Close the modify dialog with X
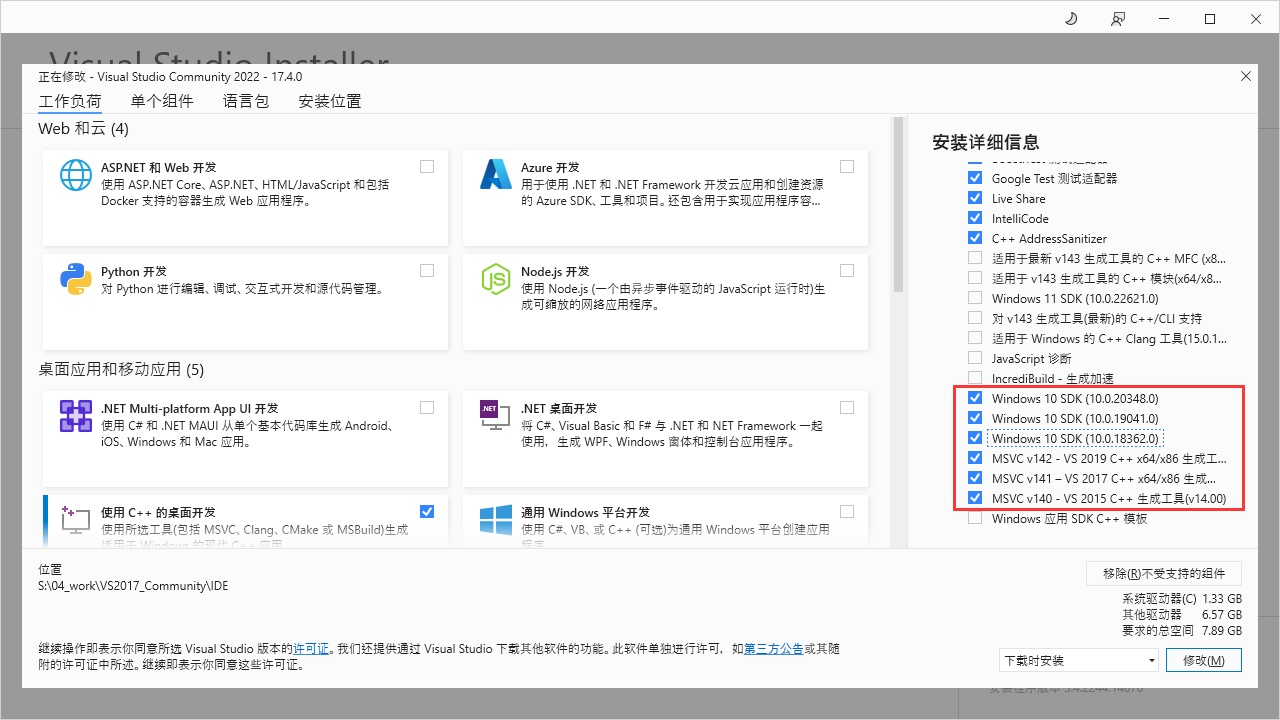Image resolution: width=1280 pixels, height=720 pixels. [1245, 76]
